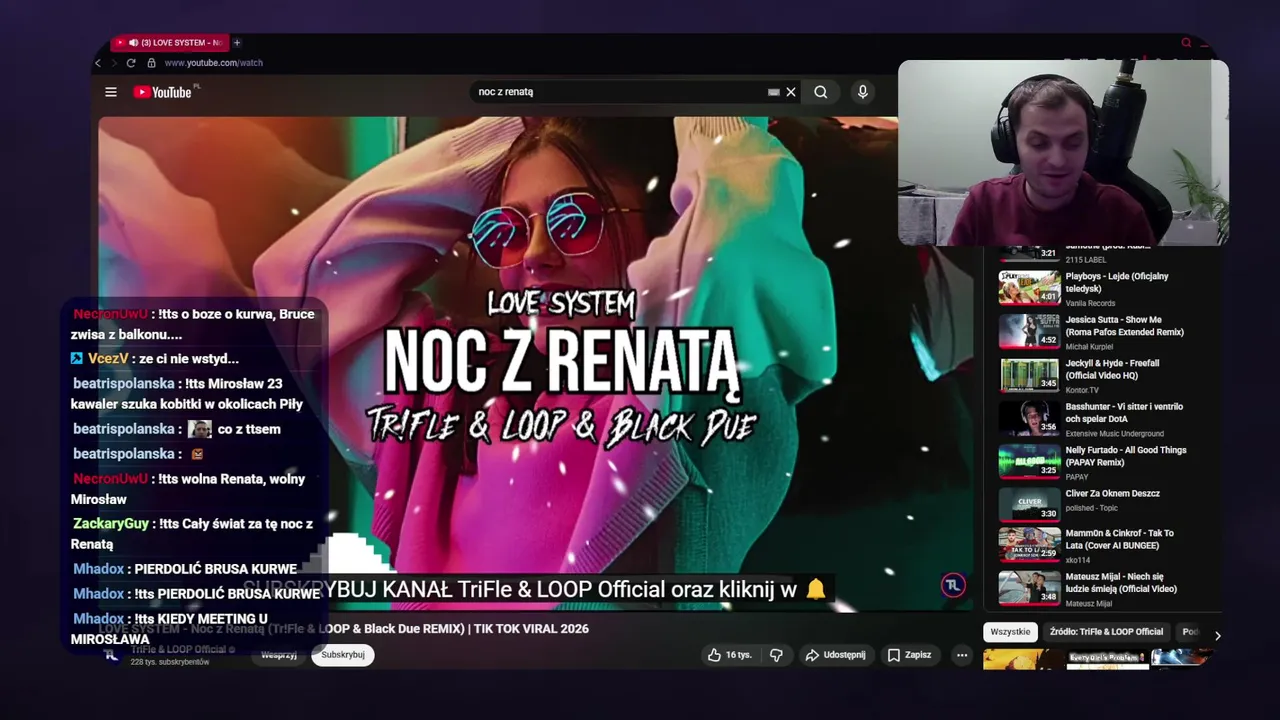The width and height of the screenshot is (1280, 720).
Task: Open Mamm0n & Cinkrof Tak To Lata thumbnail
Action: click(1029, 544)
